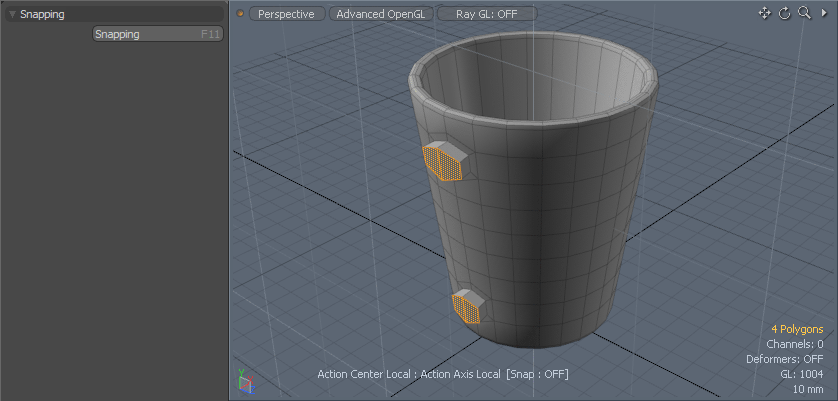Click the 10 mm grid size readout
The image size is (838, 401).
(807, 389)
